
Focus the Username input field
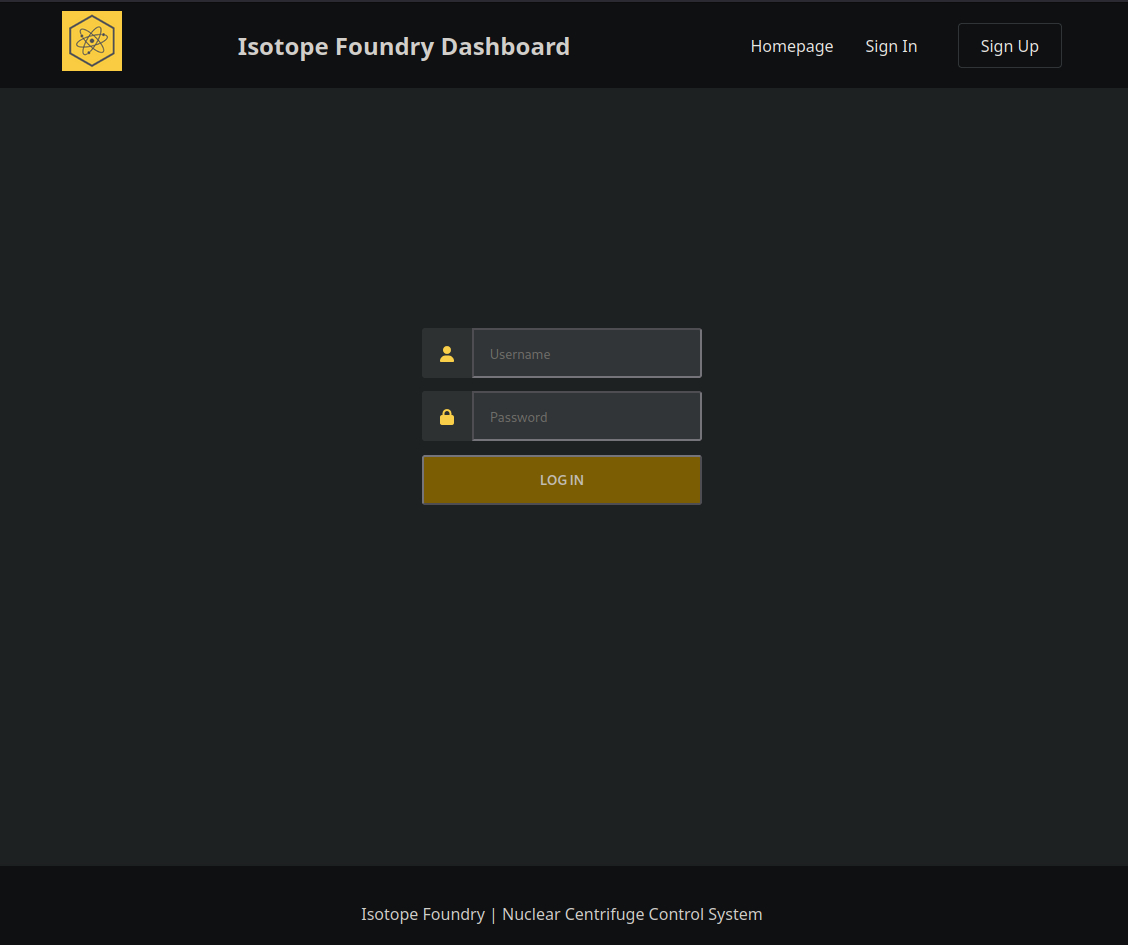pos(587,353)
